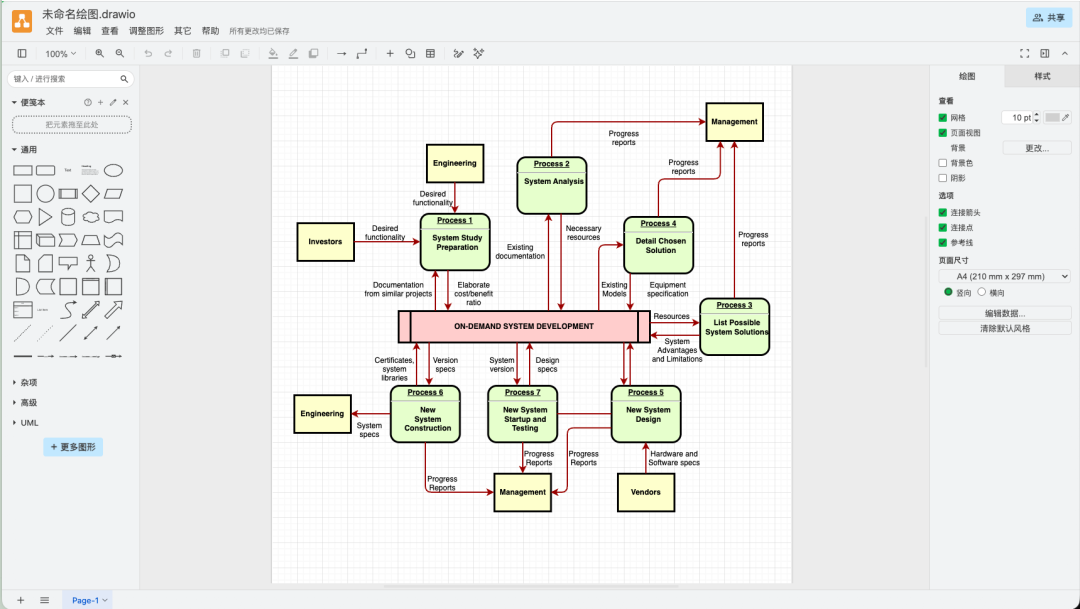This screenshot has width=1080, height=609.
Task: Click the insert plus icon in the toolbar
Action: (390, 54)
